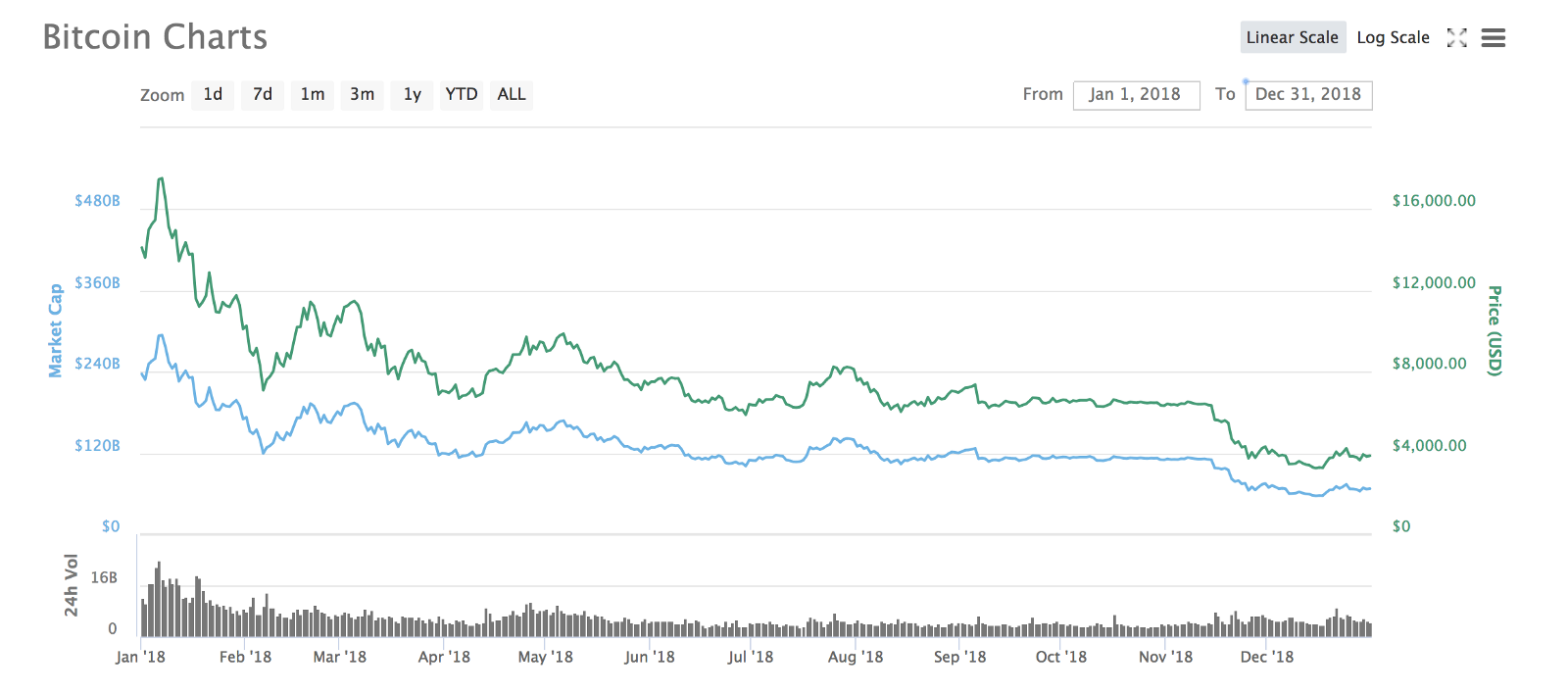The width and height of the screenshot is (1568, 693).
Task: Switch chart to Log Scale
Action: (x=1393, y=37)
